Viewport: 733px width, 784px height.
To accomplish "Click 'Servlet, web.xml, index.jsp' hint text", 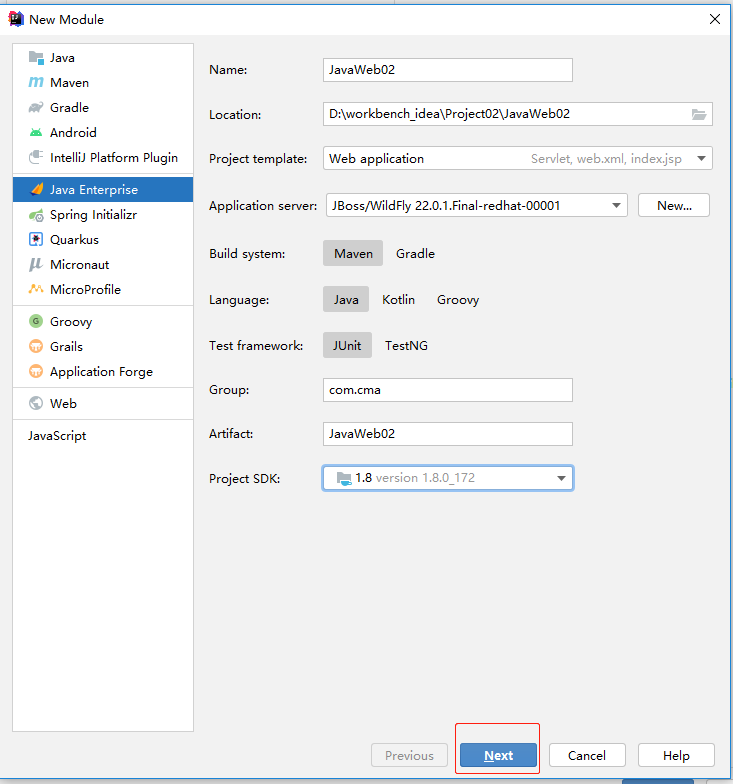I will click(606, 159).
